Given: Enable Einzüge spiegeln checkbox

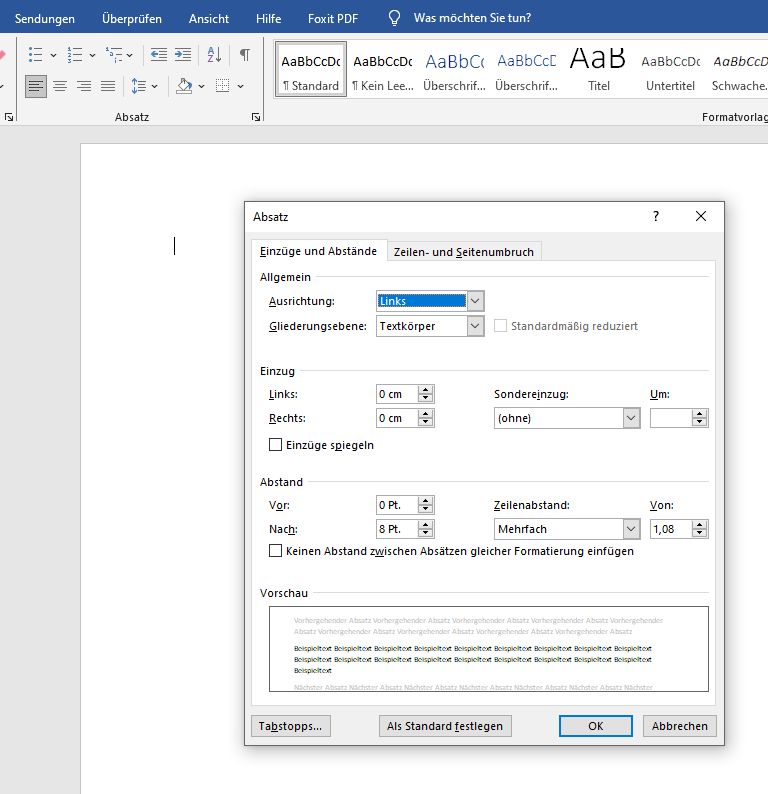Looking at the screenshot, I should (x=275, y=445).
